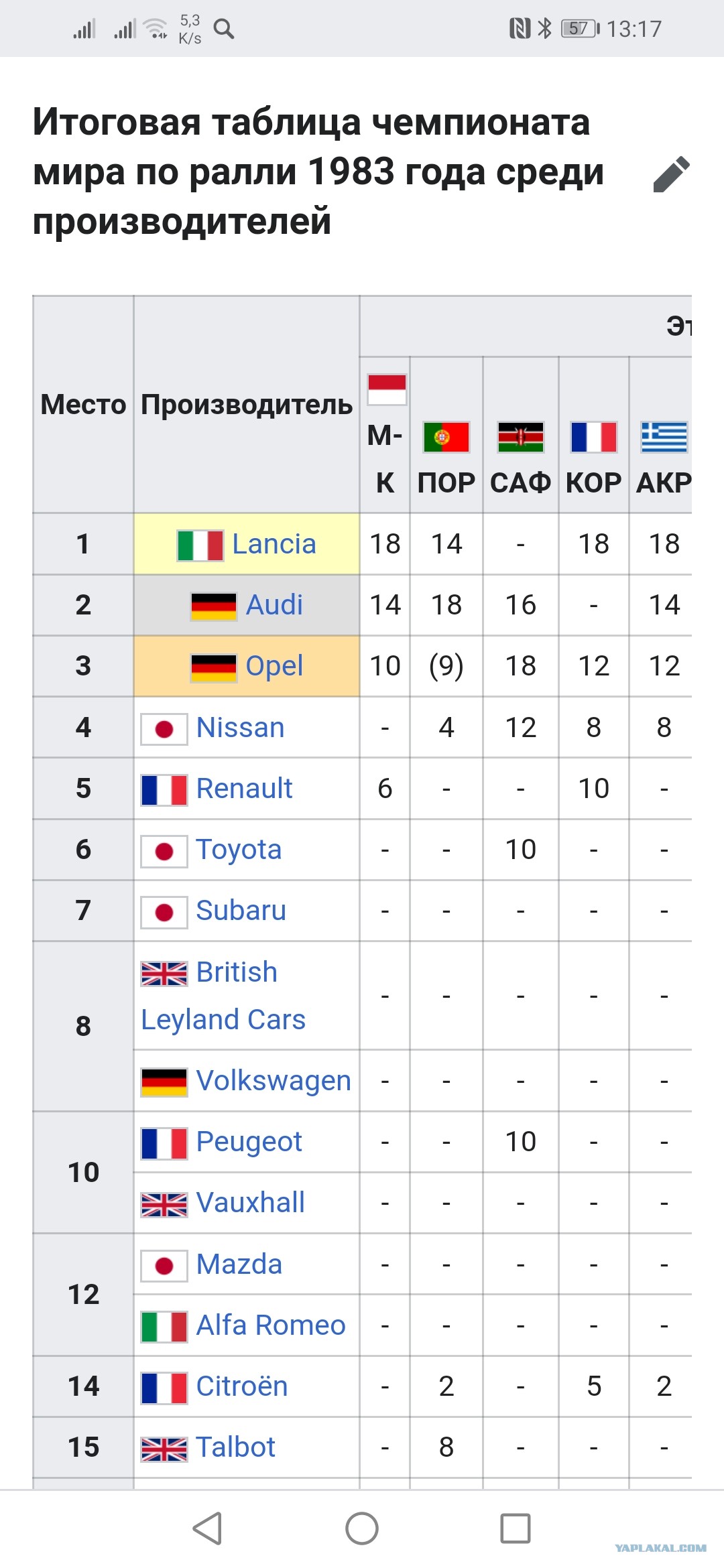
Task: Open the Volkswagen link
Action: click(274, 1081)
